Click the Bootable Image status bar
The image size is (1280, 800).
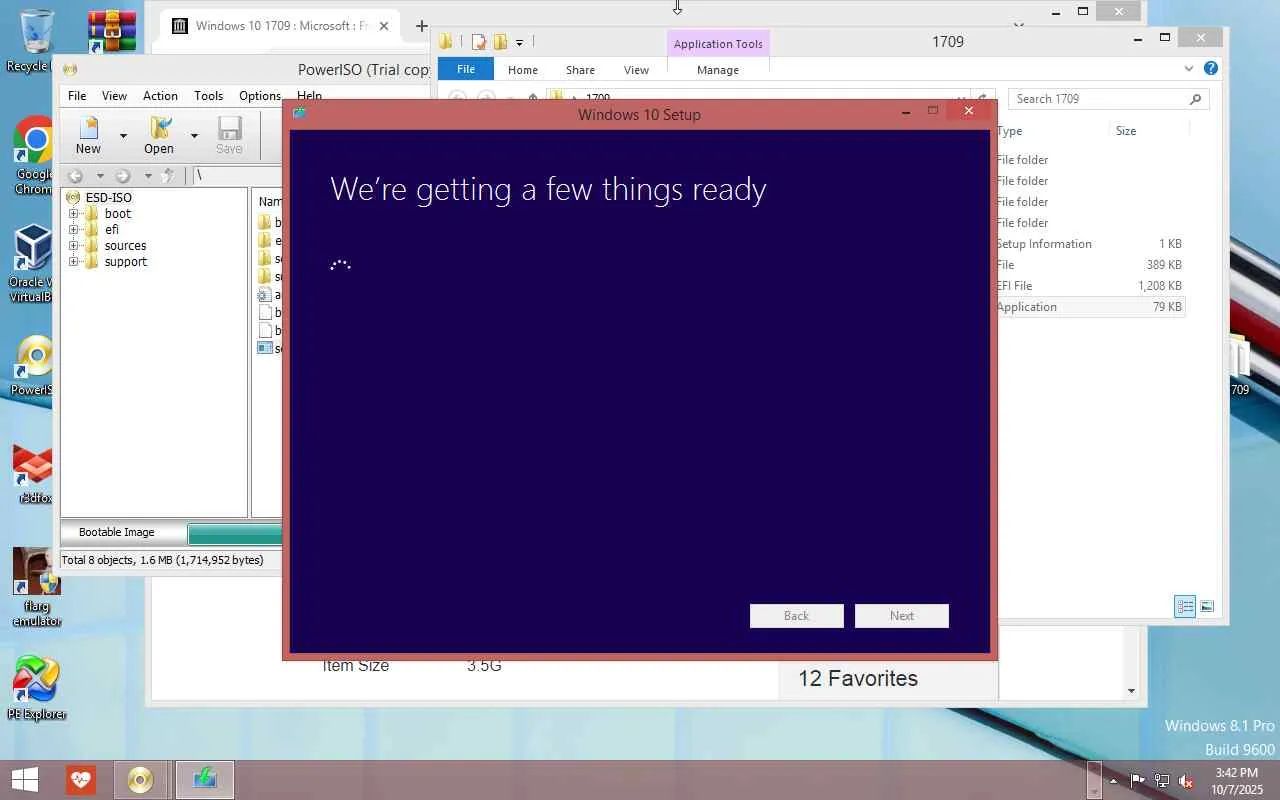pyautogui.click(x=117, y=532)
